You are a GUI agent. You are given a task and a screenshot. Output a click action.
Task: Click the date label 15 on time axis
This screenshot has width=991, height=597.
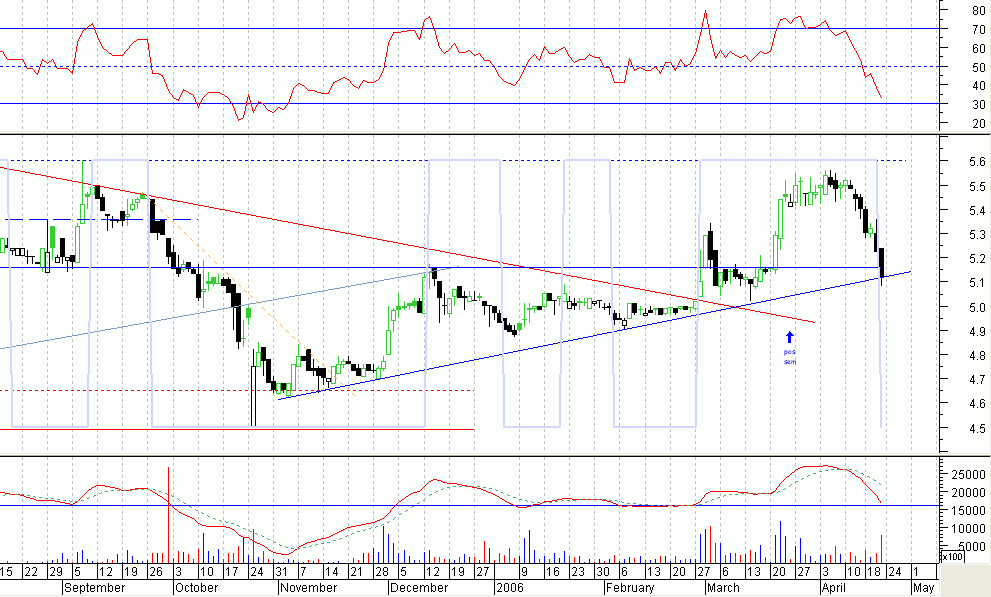(x=6, y=572)
